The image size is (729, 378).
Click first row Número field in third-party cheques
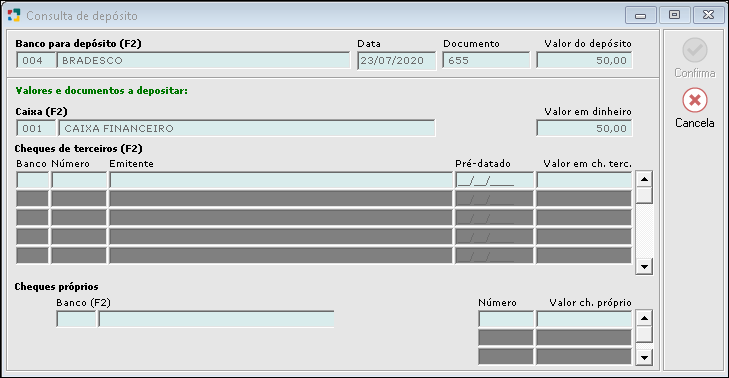coord(79,180)
